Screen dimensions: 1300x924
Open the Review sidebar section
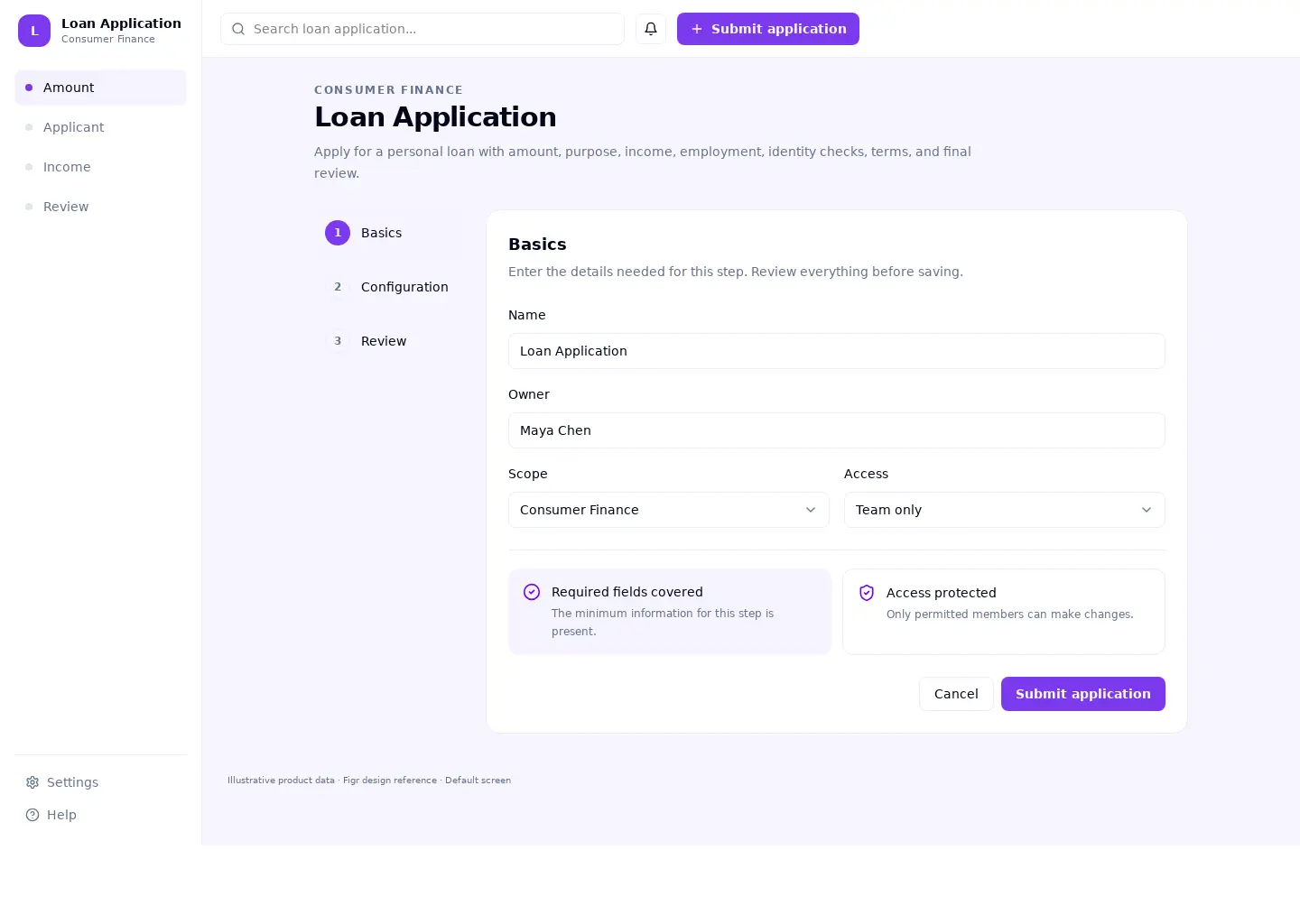101,207
